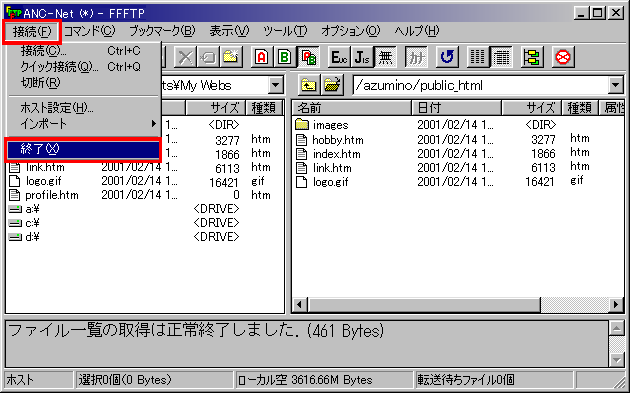Open the オプション(O) menu
This screenshot has height=393, width=630.
click(350, 31)
